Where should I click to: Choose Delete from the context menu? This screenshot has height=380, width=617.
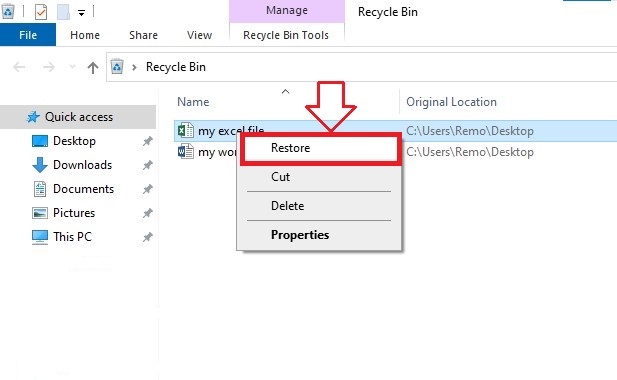319,206
